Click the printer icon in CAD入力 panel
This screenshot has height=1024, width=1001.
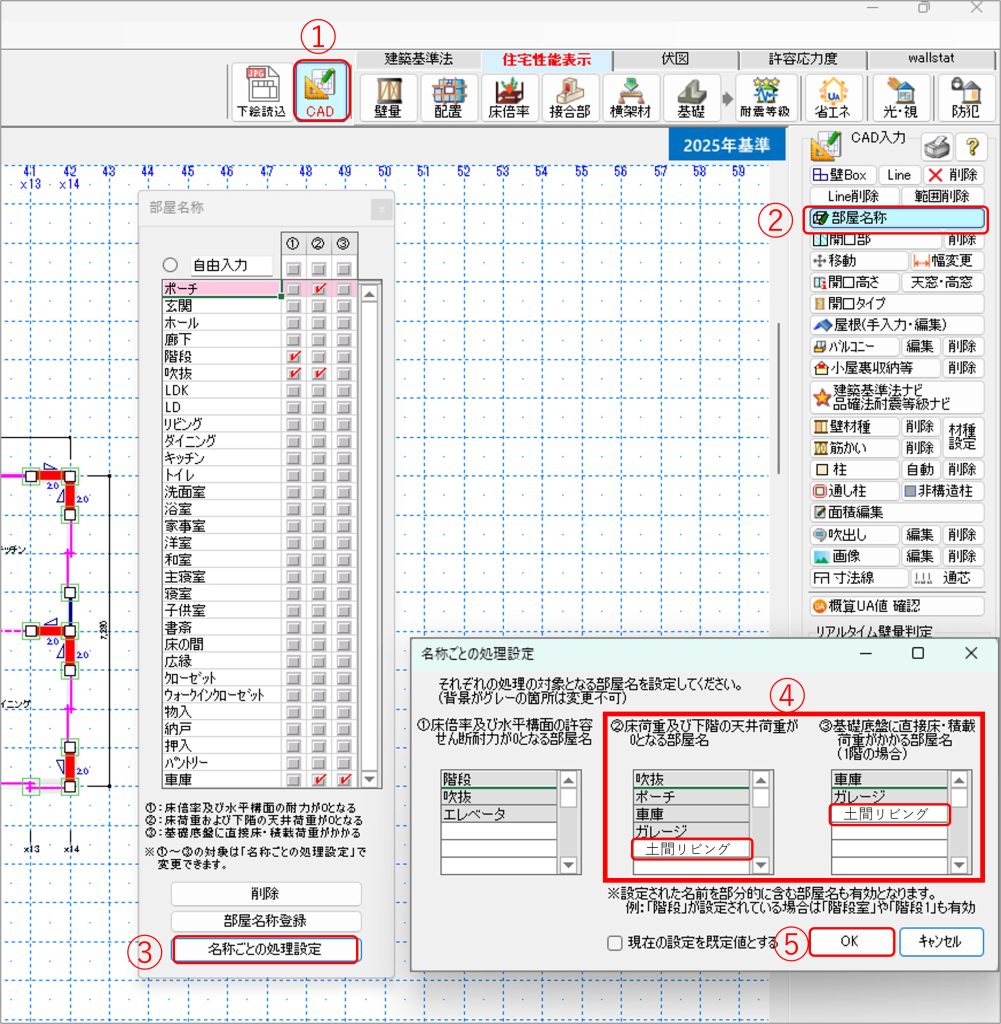click(935, 147)
